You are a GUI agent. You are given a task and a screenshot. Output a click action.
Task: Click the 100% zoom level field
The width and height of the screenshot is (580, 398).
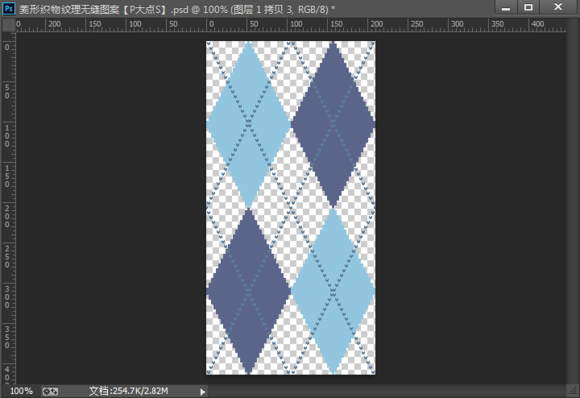[21, 391]
